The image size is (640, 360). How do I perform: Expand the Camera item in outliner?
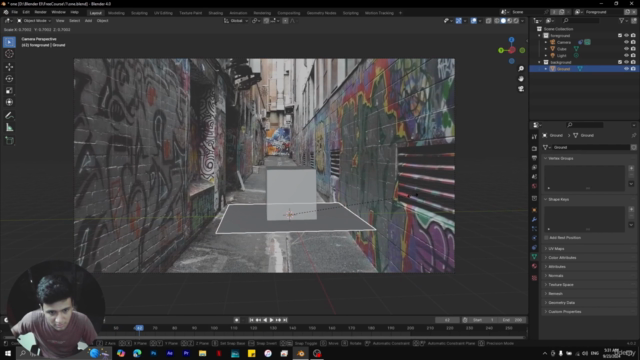click(x=546, y=42)
